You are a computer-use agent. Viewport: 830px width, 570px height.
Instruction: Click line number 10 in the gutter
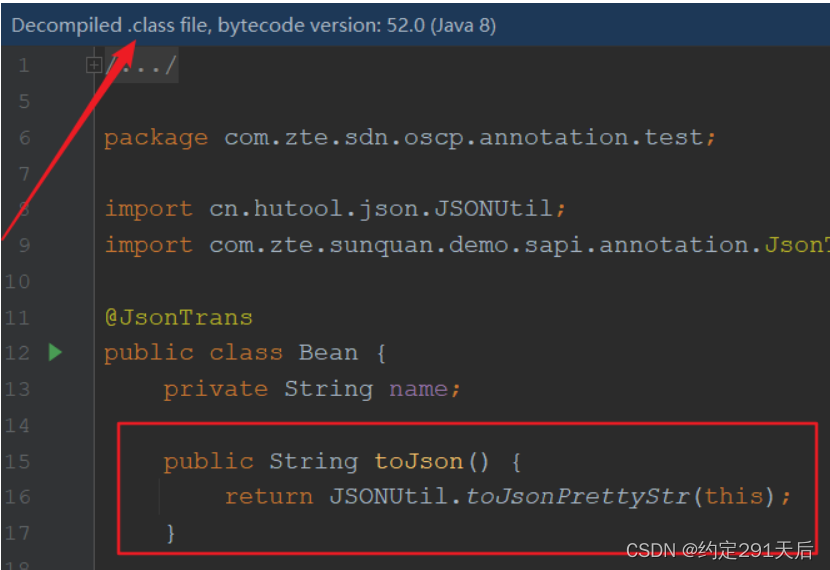(17, 282)
